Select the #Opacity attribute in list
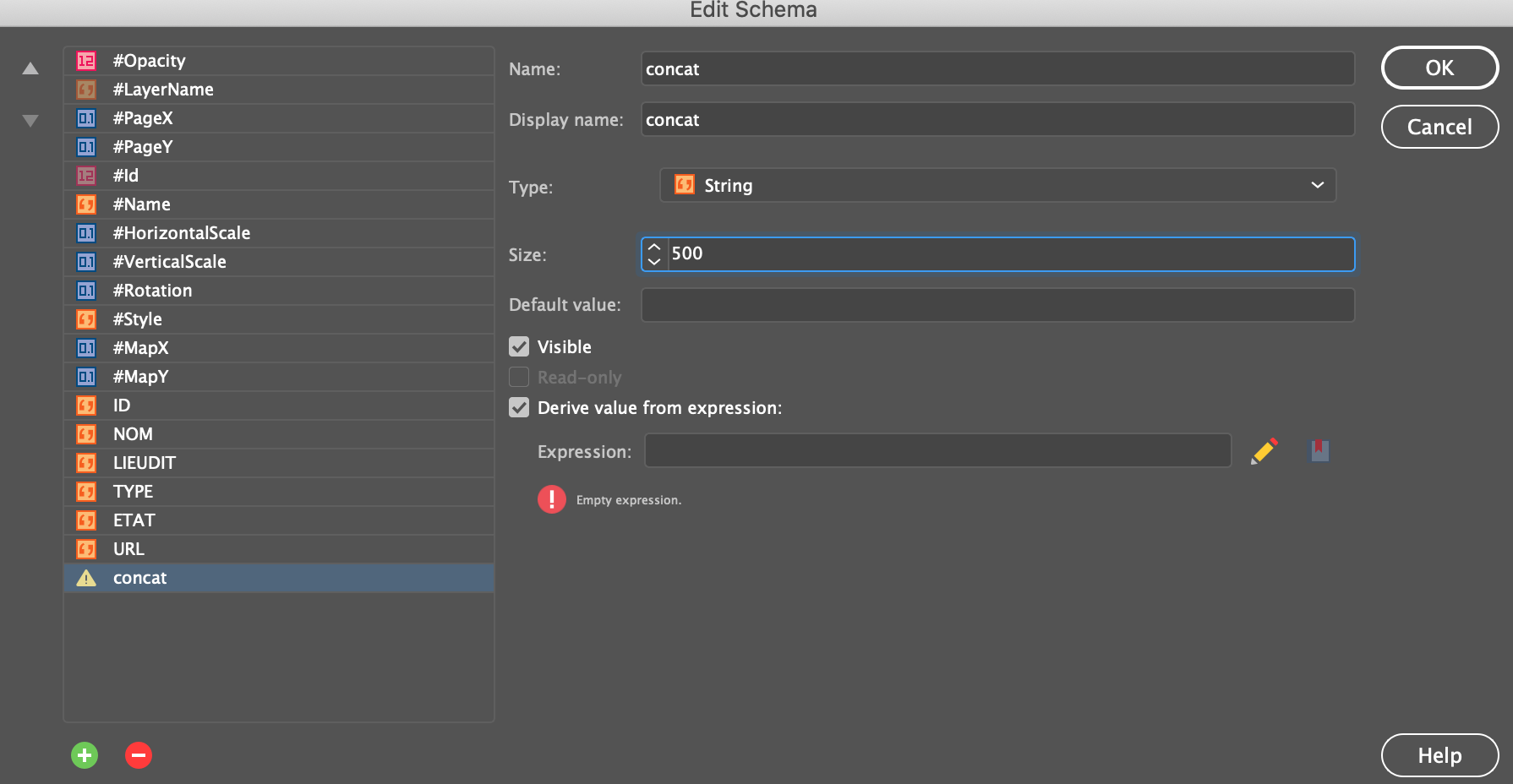 [x=150, y=61]
